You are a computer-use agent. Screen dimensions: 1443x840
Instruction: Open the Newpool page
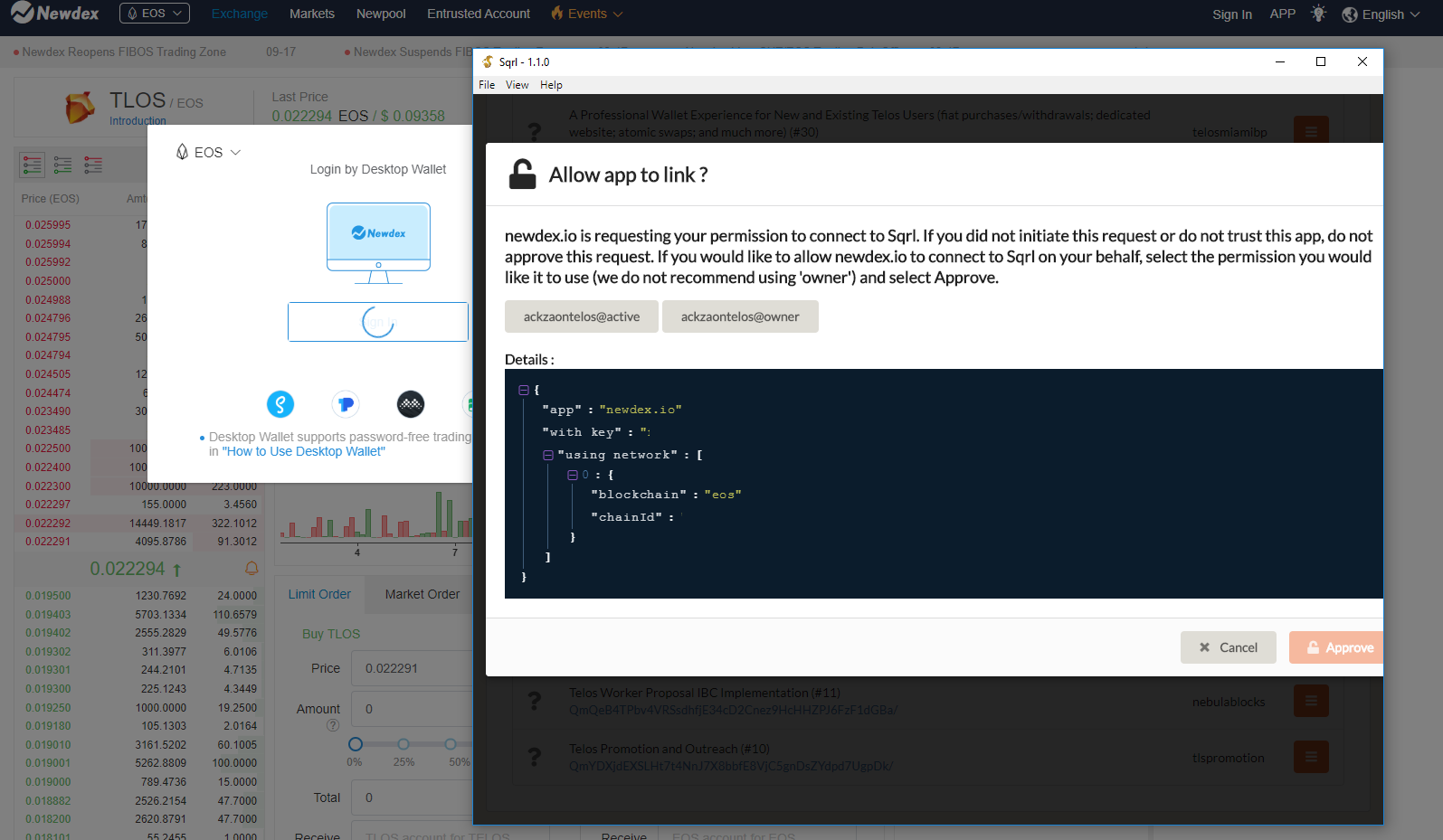[381, 14]
